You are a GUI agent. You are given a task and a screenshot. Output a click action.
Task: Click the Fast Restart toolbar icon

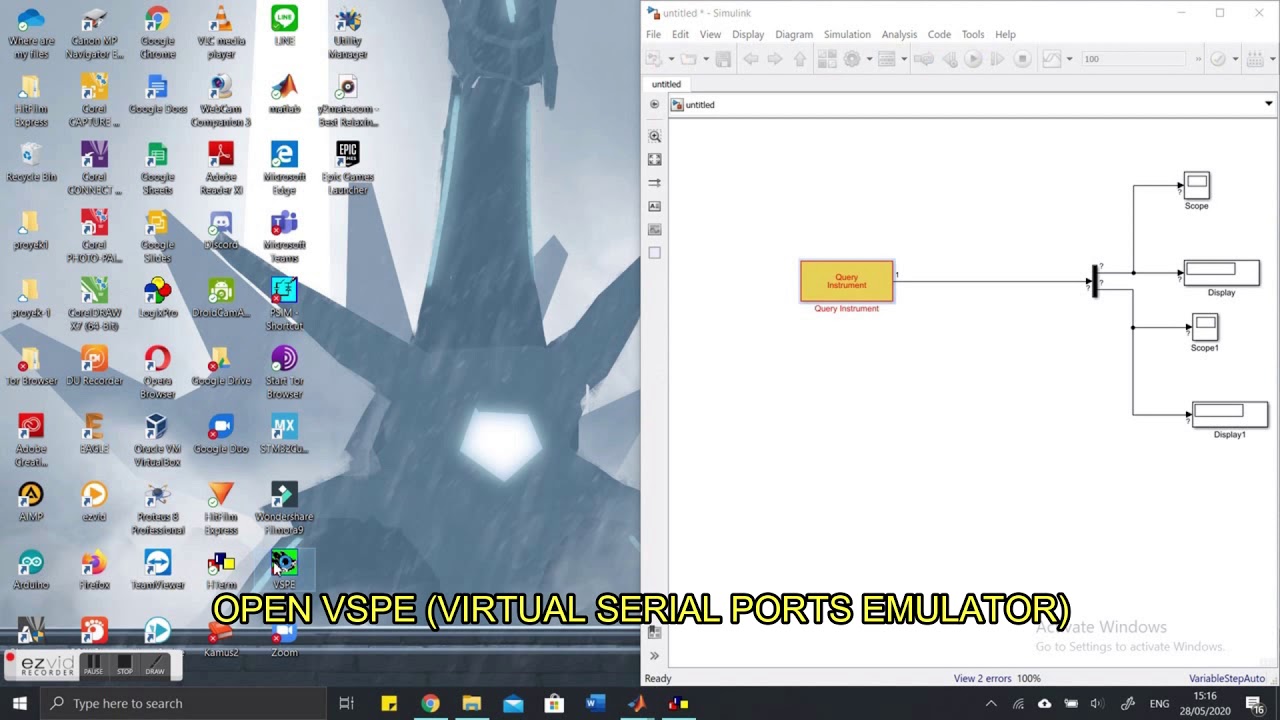pyautogui.click(x=923, y=59)
